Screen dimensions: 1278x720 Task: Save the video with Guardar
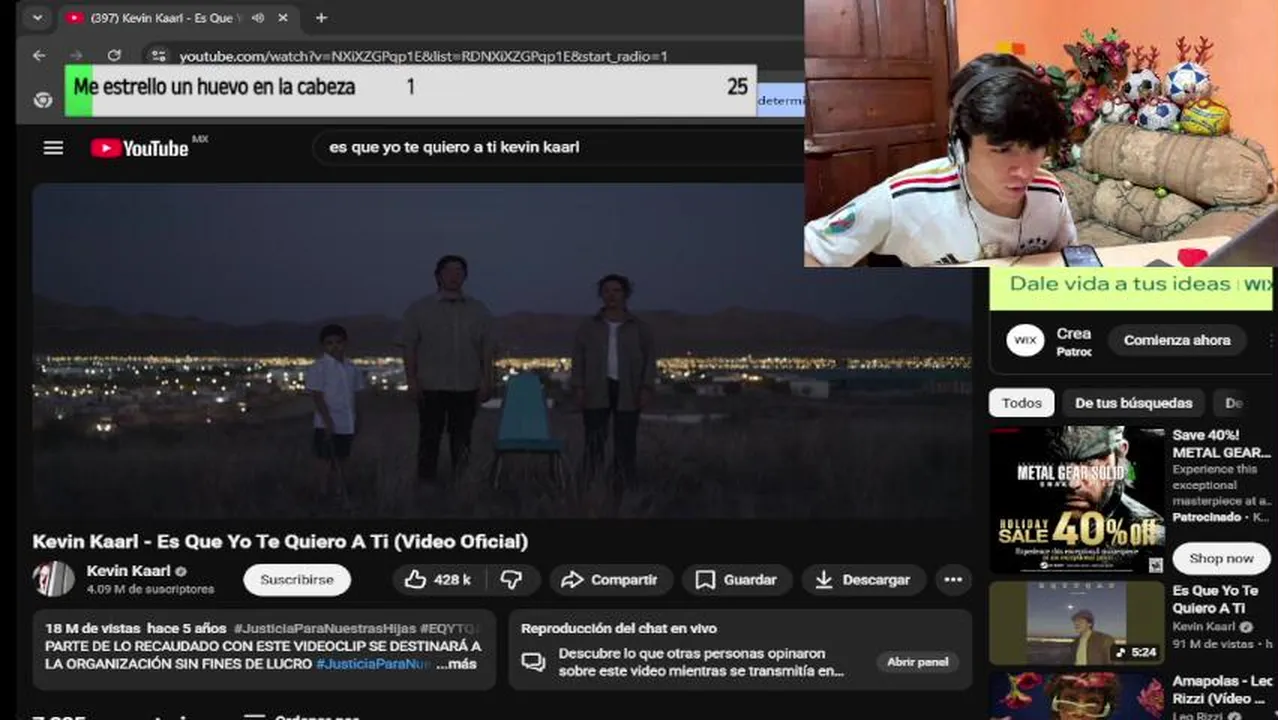(736, 580)
